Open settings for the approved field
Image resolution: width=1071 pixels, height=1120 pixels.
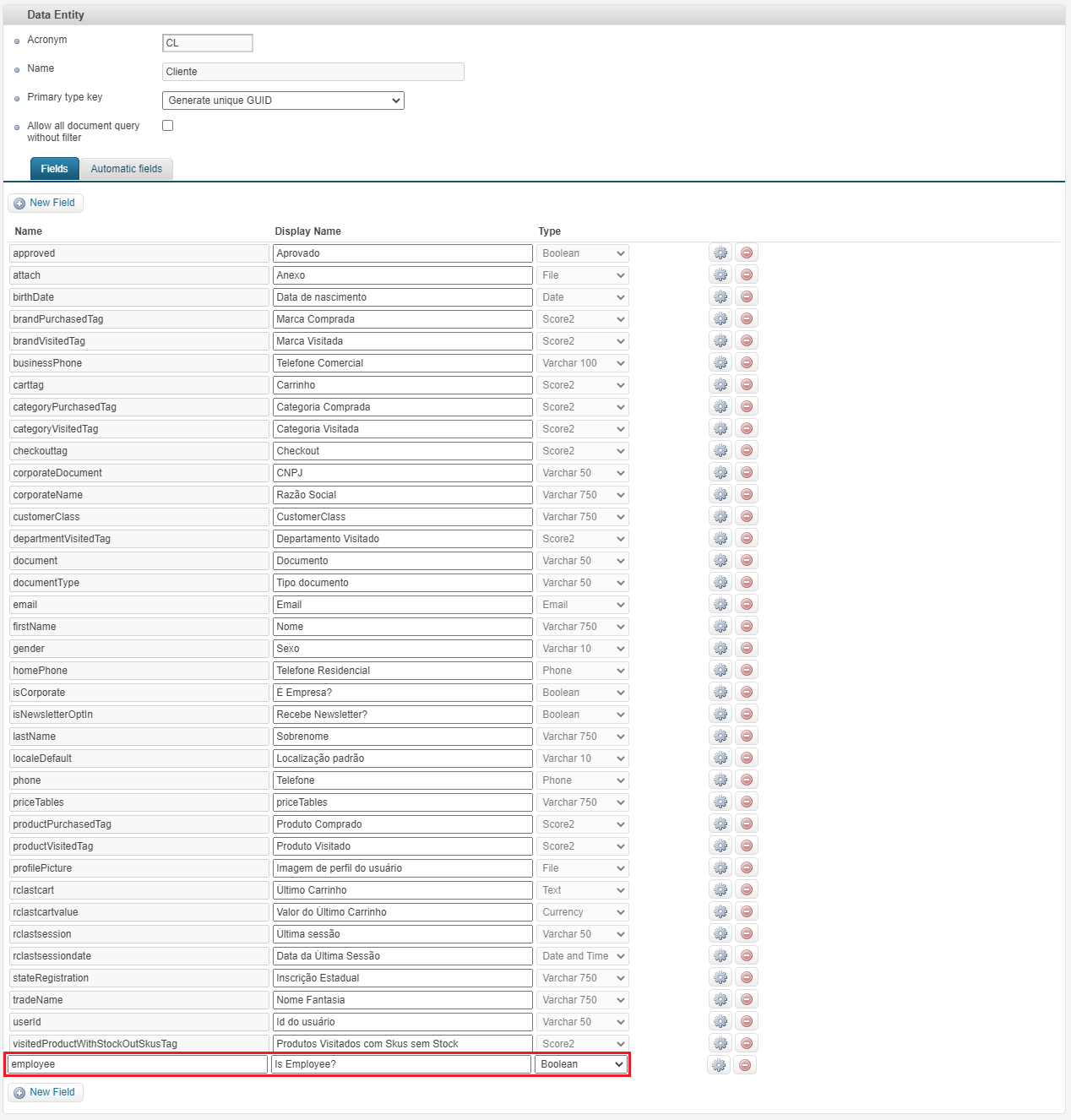tap(720, 252)
